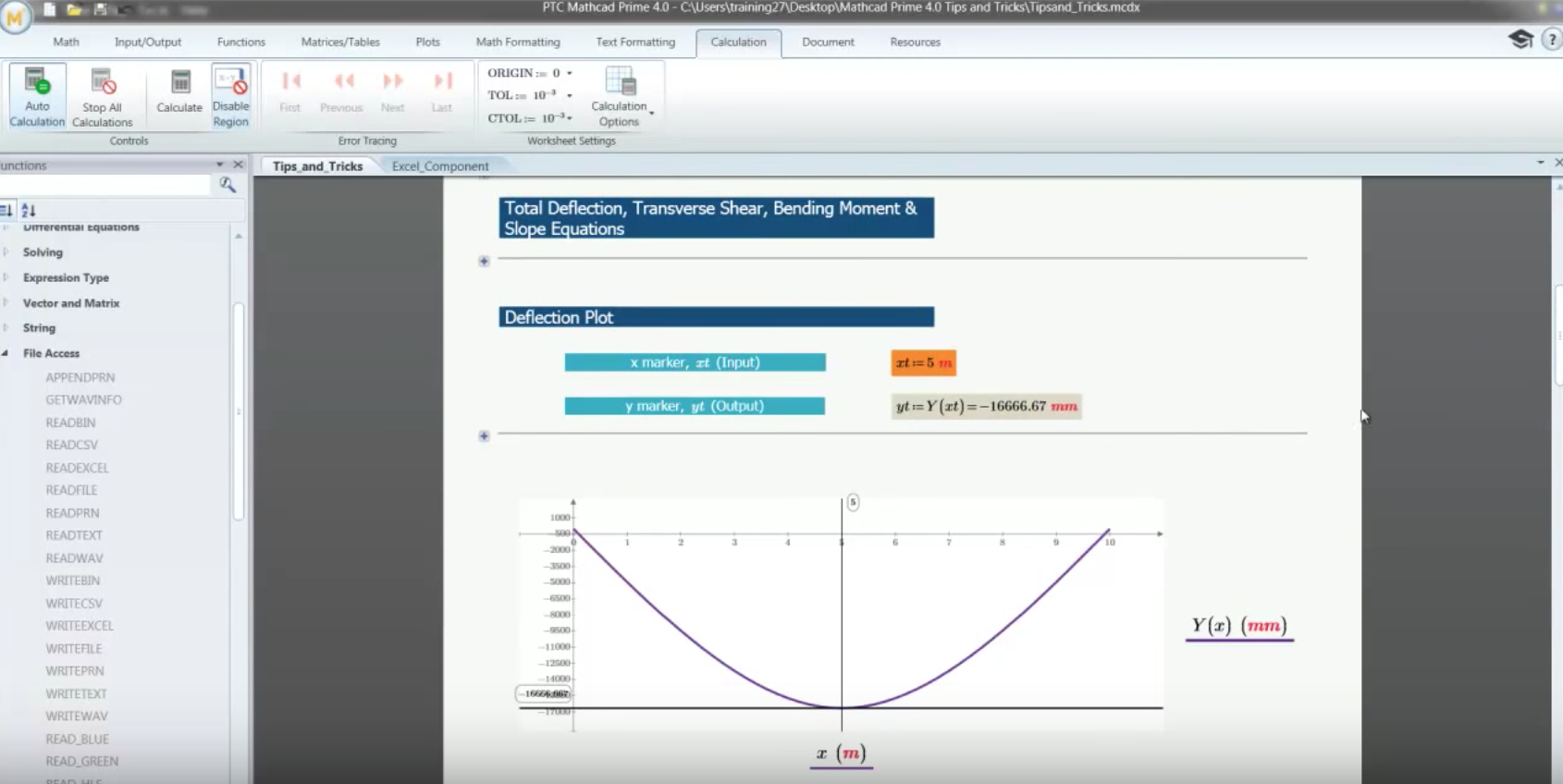Toggle the Disable Region button

pyautogui.click(x=230, y=96)
